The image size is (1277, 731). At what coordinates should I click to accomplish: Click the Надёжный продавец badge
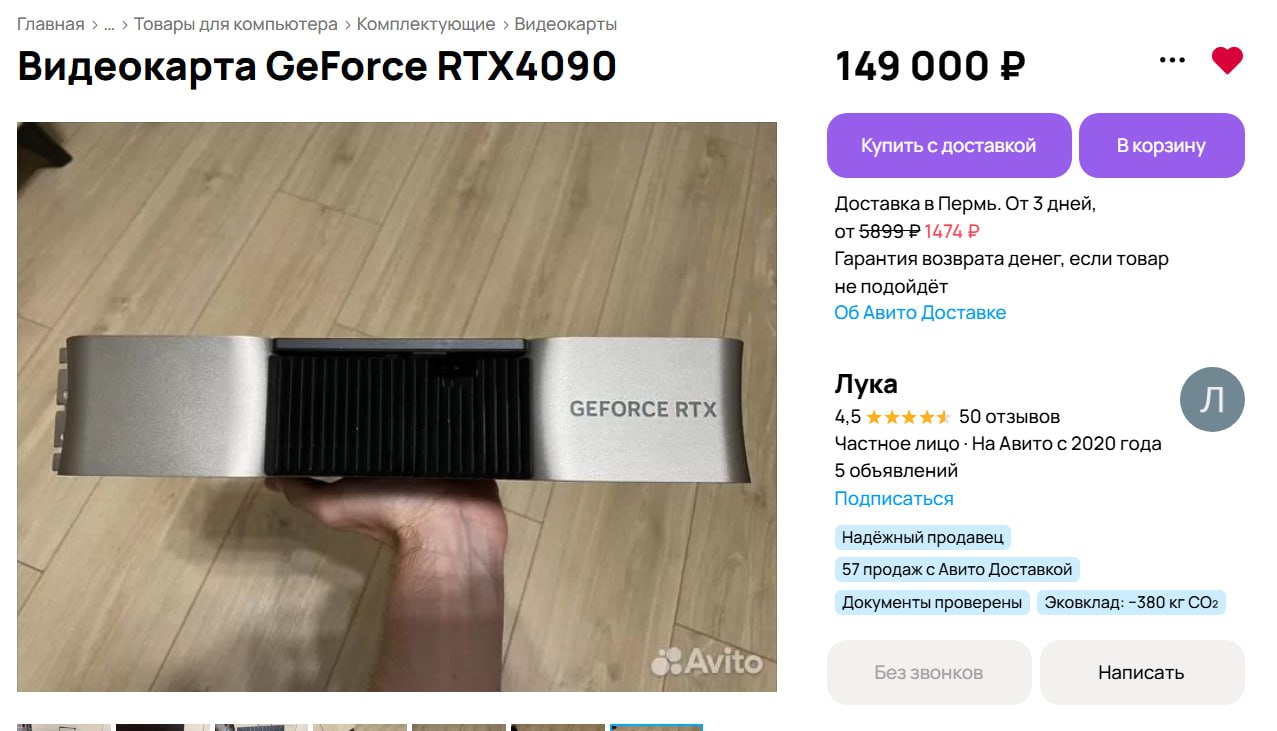point(922,538)
